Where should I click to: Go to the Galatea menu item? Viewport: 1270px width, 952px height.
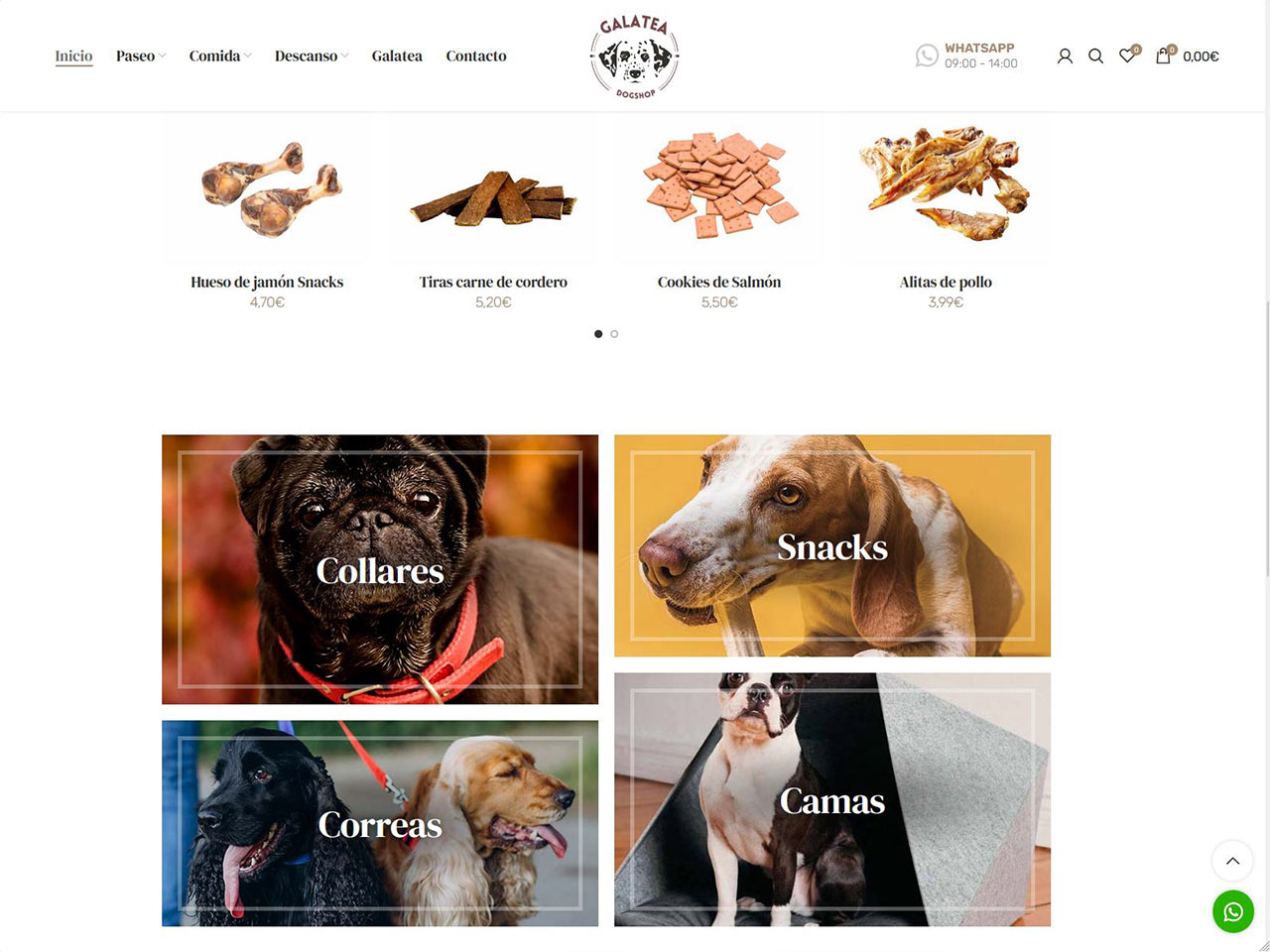tap(397, 57)
